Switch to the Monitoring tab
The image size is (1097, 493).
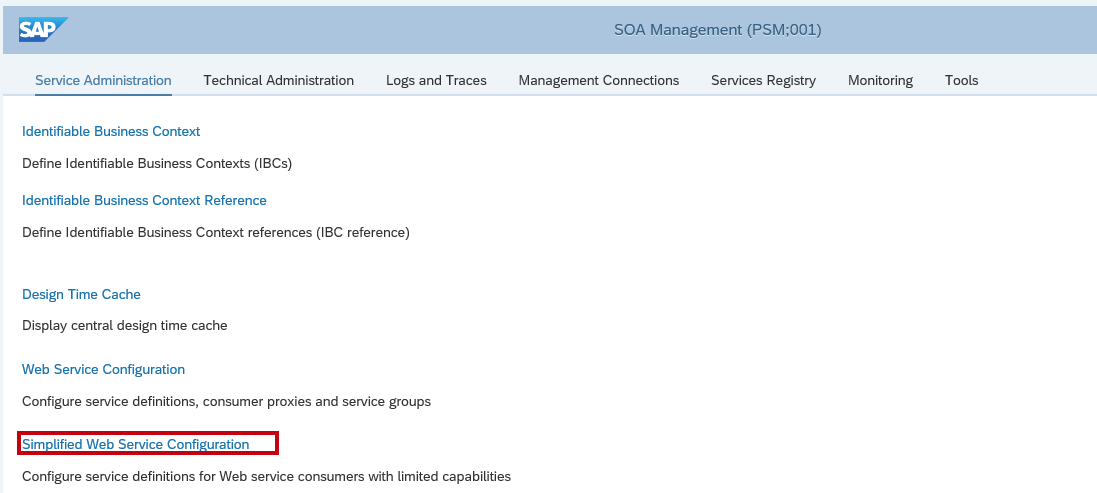(x=880, y=80)
